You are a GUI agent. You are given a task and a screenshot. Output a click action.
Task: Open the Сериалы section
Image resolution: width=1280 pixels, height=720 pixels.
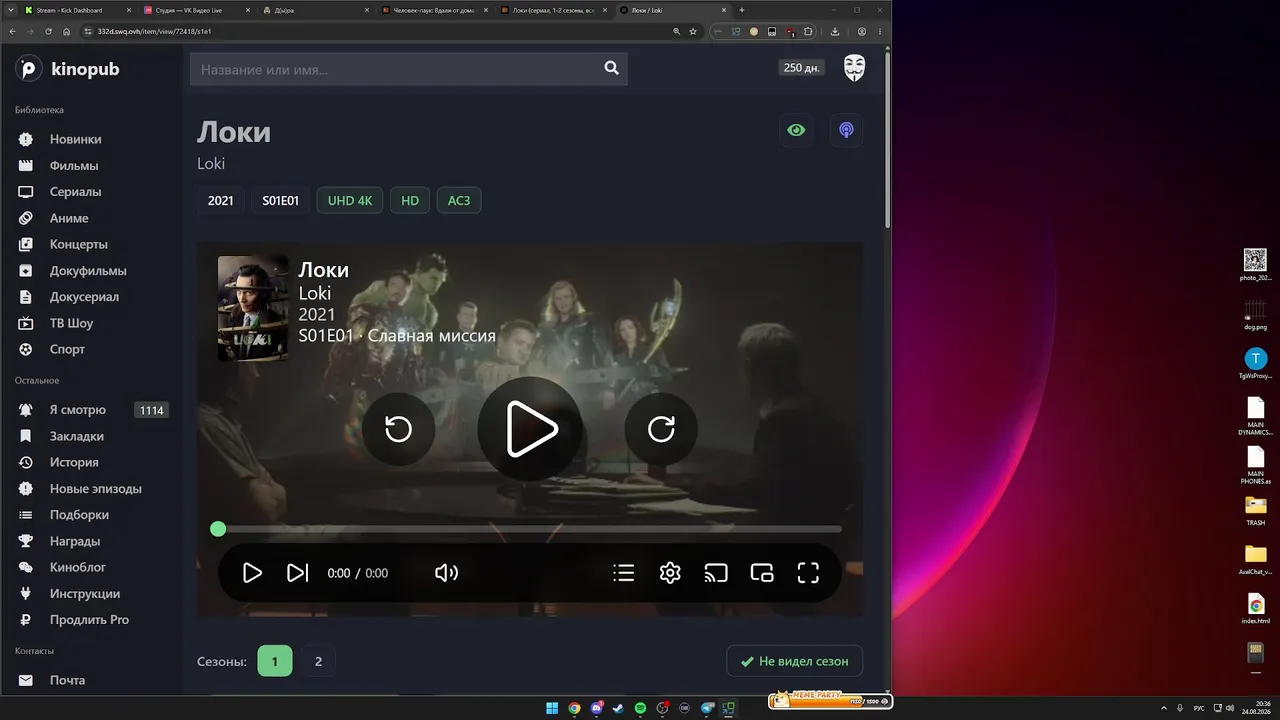[x=76, y=191]
